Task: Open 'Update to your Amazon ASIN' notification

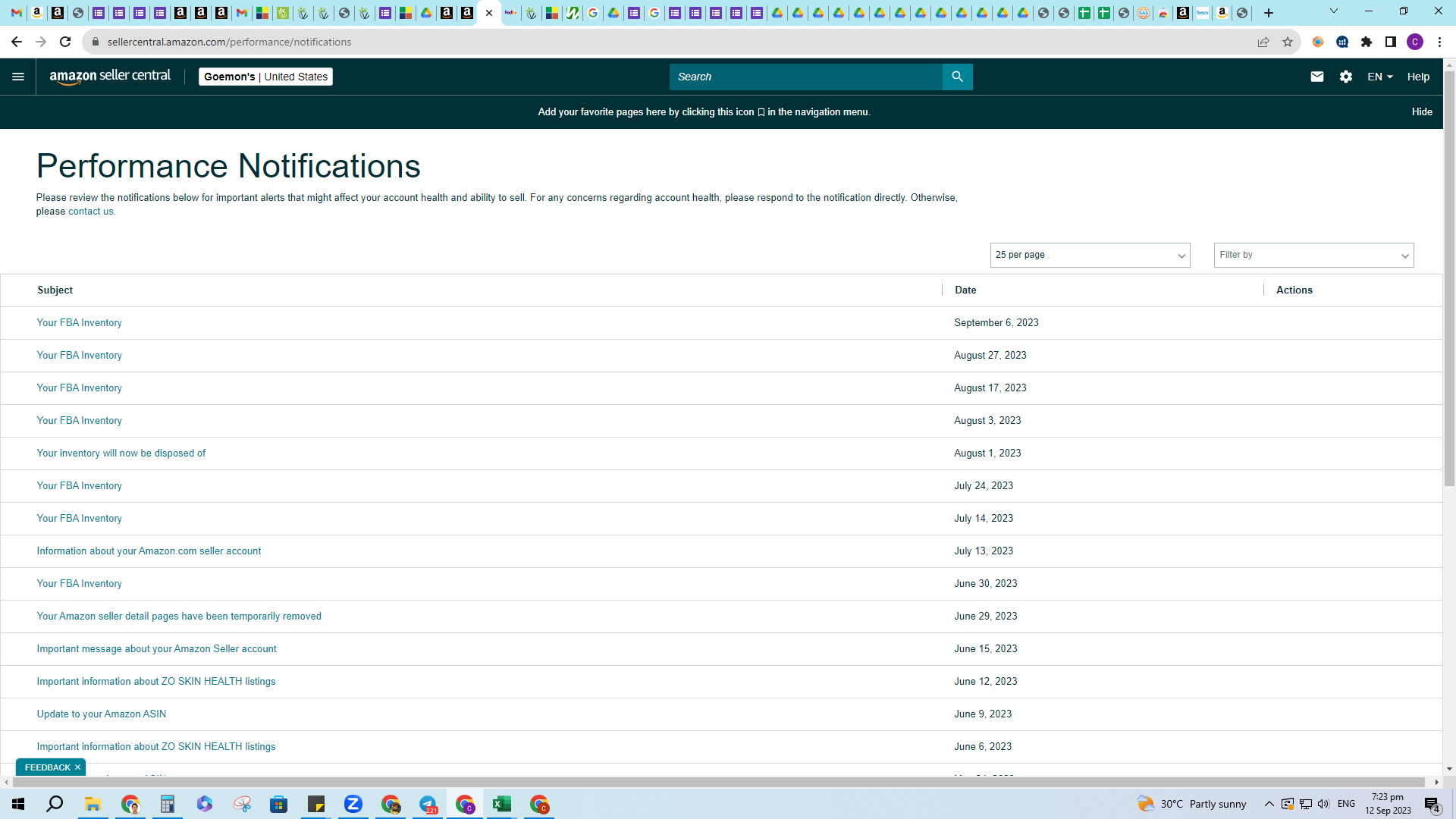Action: [x=102, y=714]
